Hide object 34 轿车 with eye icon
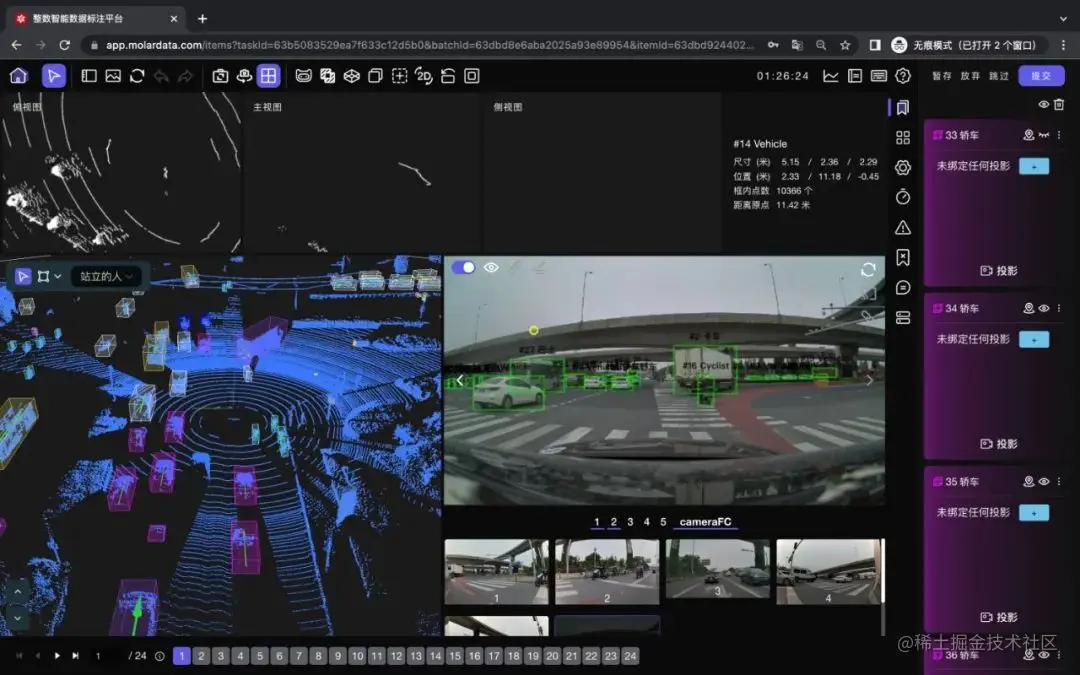 (1044, 309)
